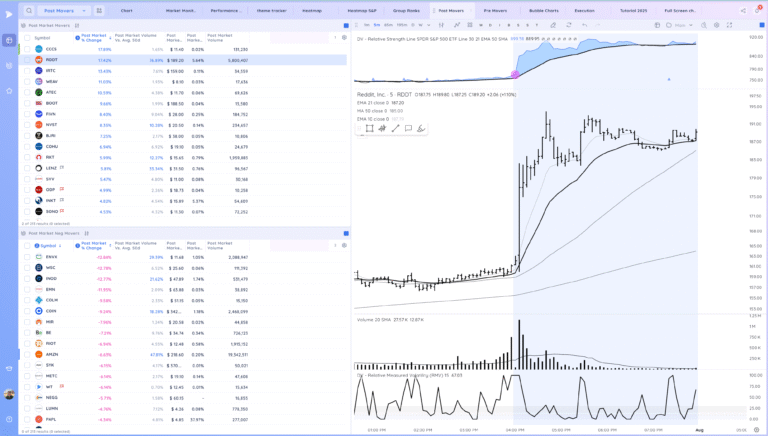The width and height of the screenshot is (768, 436).
Task: Open the help icon at sidebar bottom
Action: coord(9,419)
